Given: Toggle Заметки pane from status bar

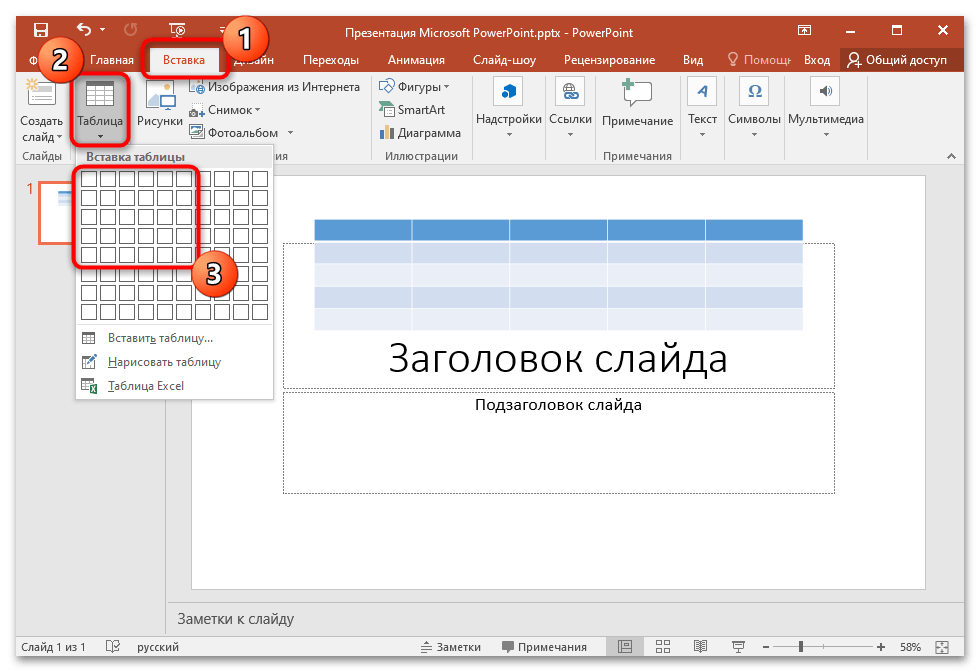Looking at the screenshot, I should coord(451,647).
